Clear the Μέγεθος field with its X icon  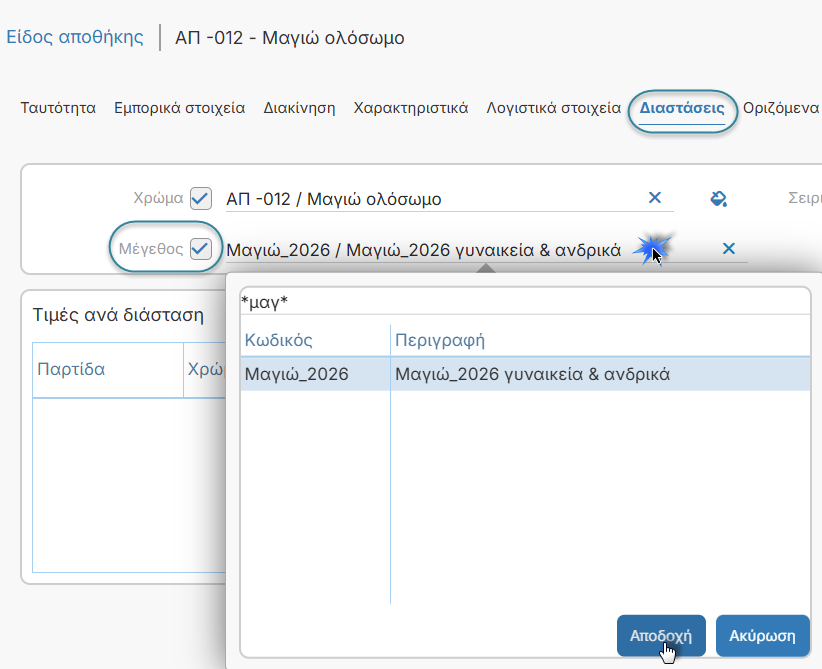pyautogui.click(x=729, y=249)
